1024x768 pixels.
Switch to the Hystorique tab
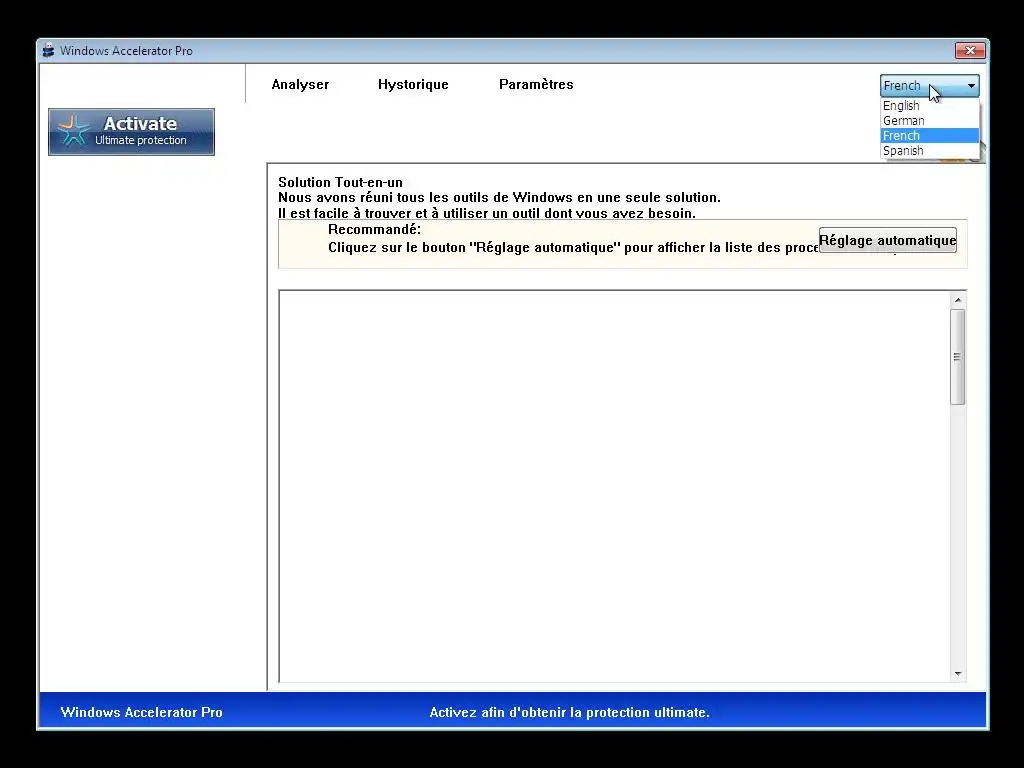pos(413,84)
